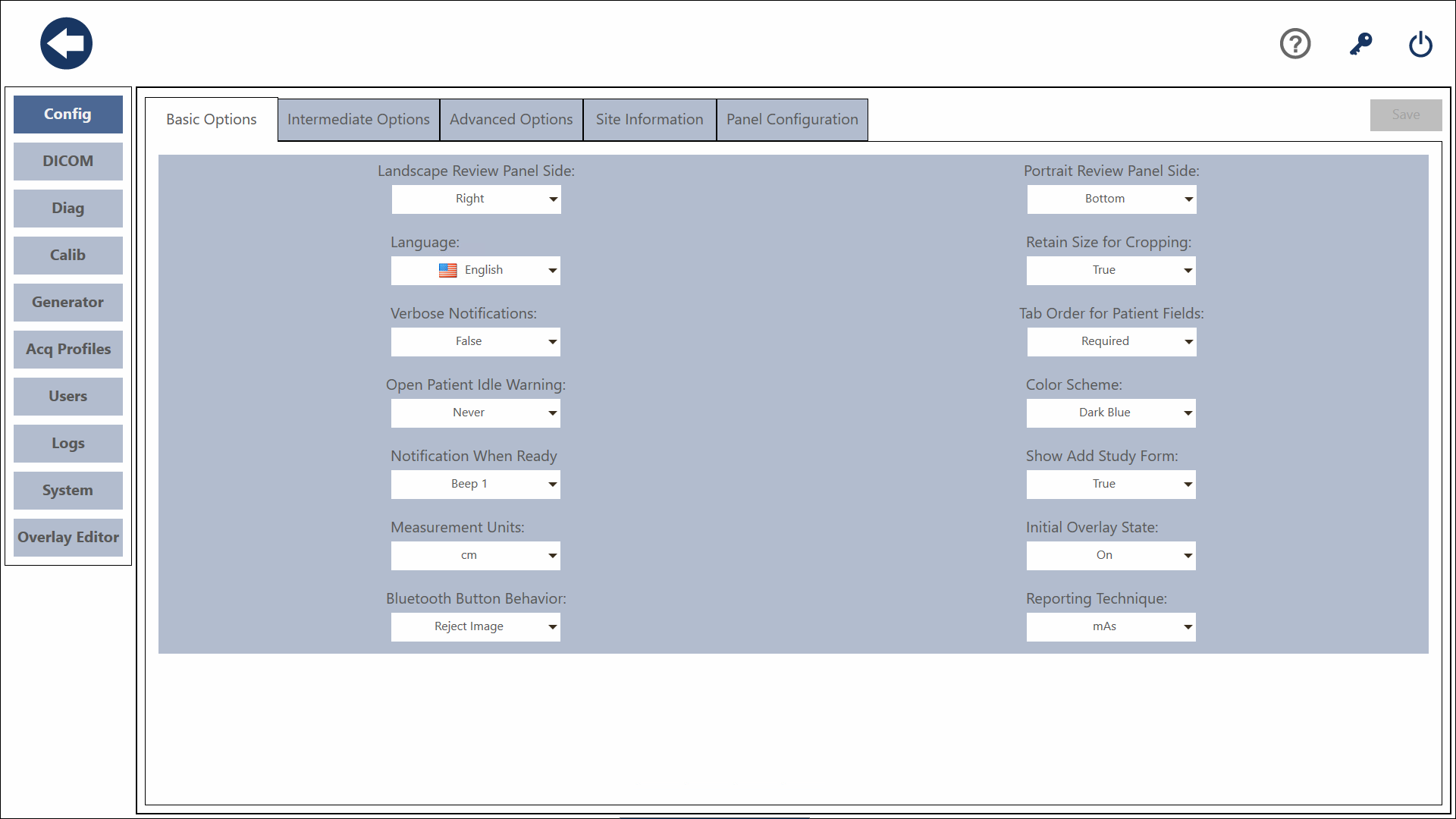
Task: Open Tab Order for Patient Fields dropdown
Action: [x=1112, y=342]
